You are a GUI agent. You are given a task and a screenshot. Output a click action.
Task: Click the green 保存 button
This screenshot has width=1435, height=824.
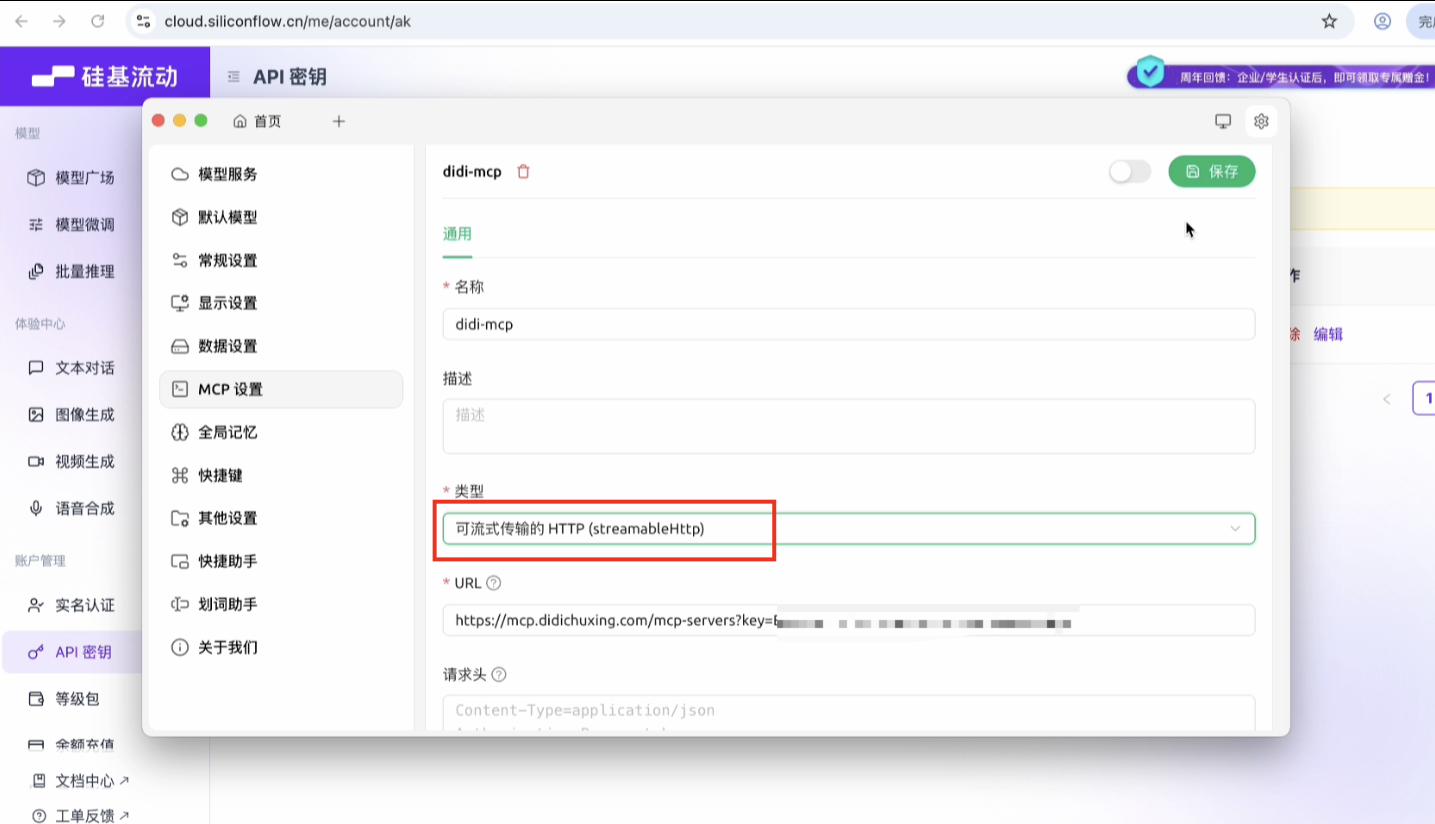pos(1211,172)
